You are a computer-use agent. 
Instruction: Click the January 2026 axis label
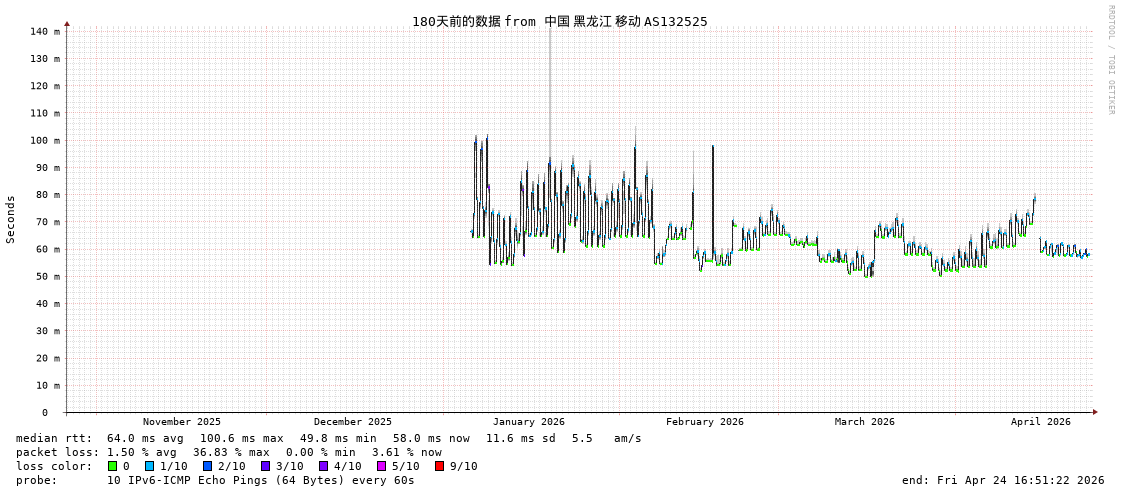tap(528, 422)
